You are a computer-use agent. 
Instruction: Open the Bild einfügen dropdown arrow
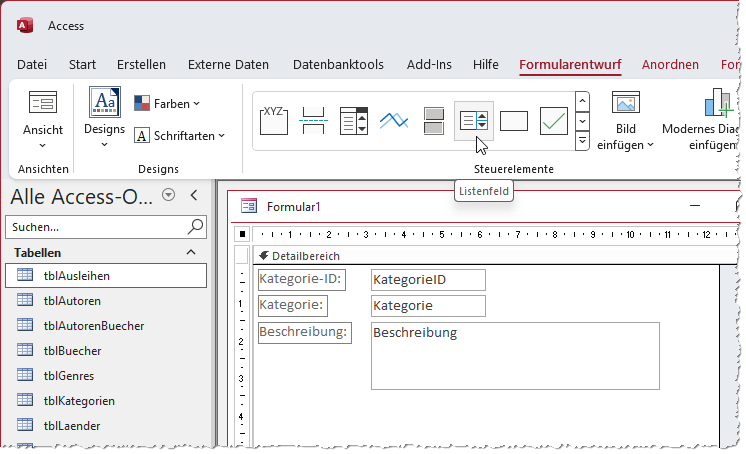point(650,145)
